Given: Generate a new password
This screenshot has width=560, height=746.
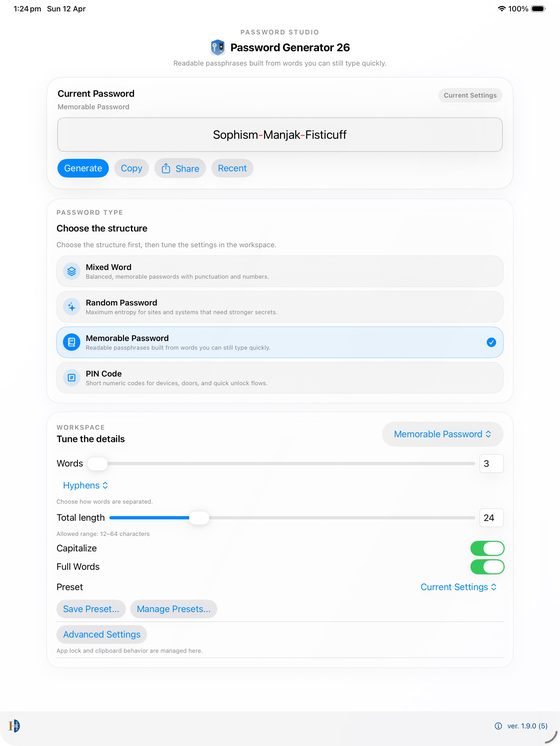Looking at the screenshot, I should pos(83,168).
